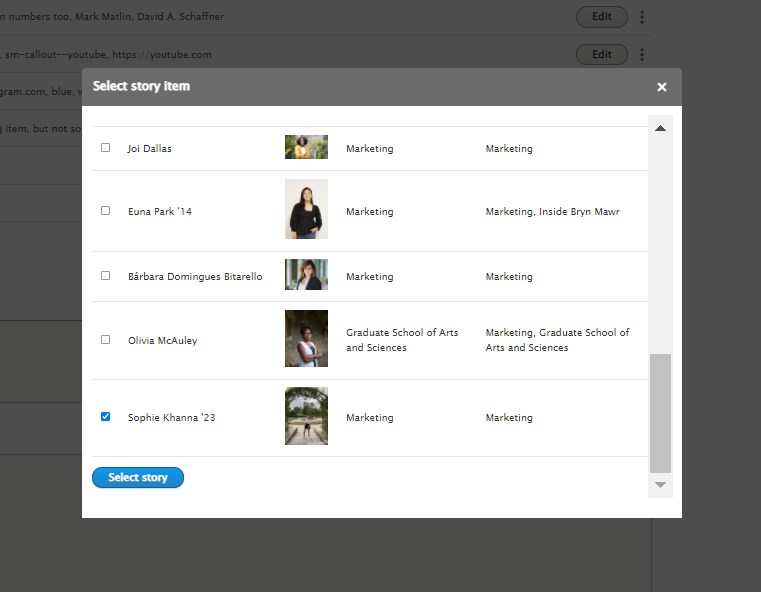This screenshot has height=592, width=761.
Task: Click Bárbara Domingues Bitarello thumbnail
Action: pos(306,275)
